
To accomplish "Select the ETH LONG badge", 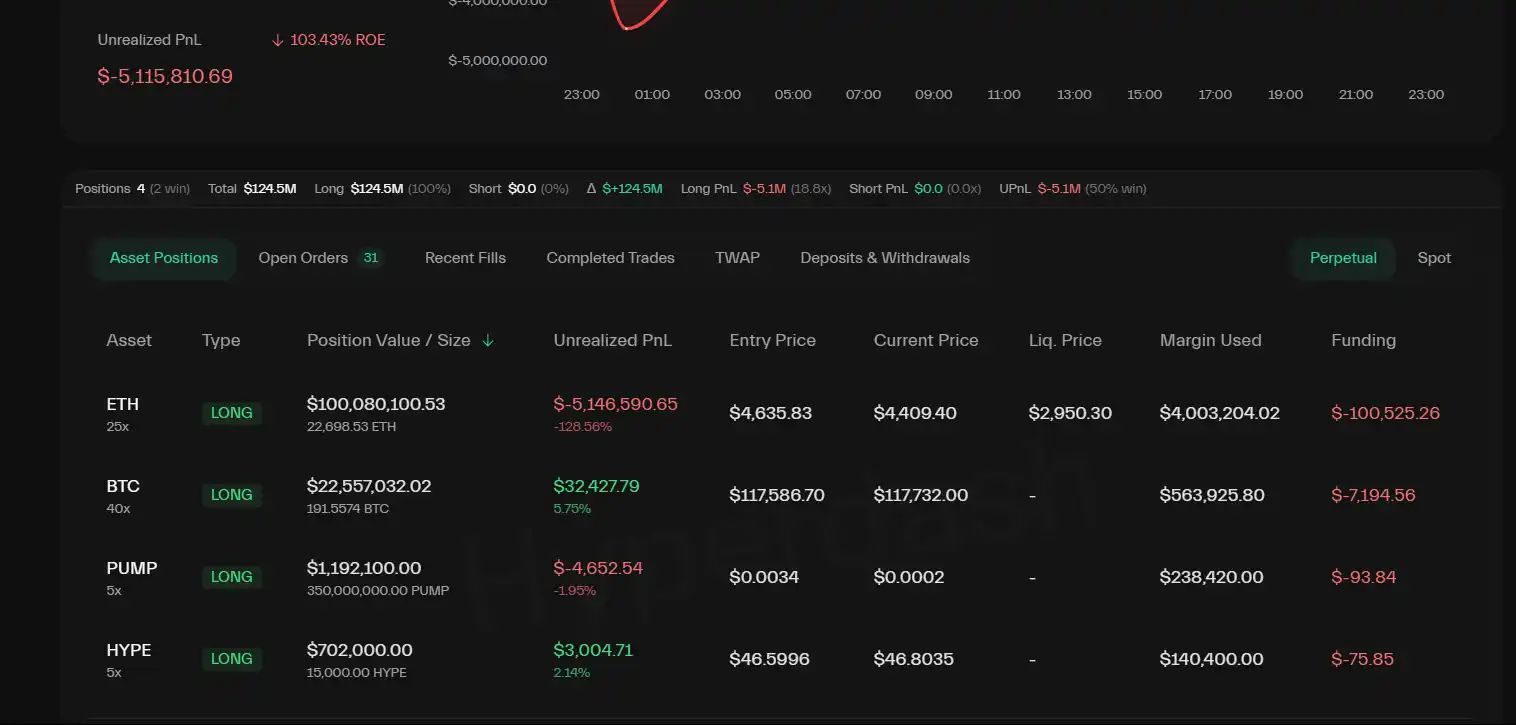I will point(232,413).
